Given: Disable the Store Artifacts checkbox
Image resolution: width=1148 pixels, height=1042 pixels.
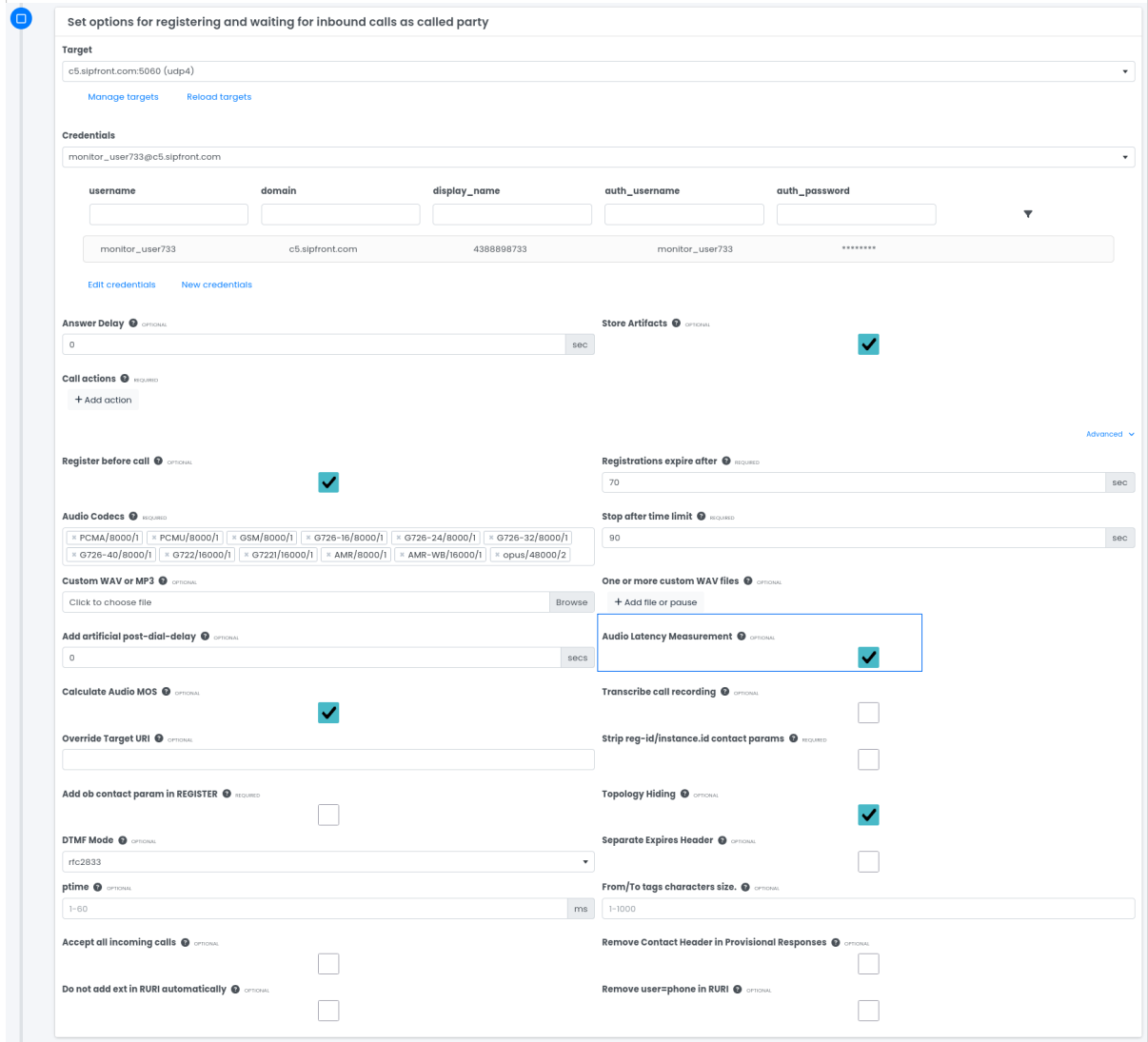Looking at the screenshot, I should tap(868, 344).
